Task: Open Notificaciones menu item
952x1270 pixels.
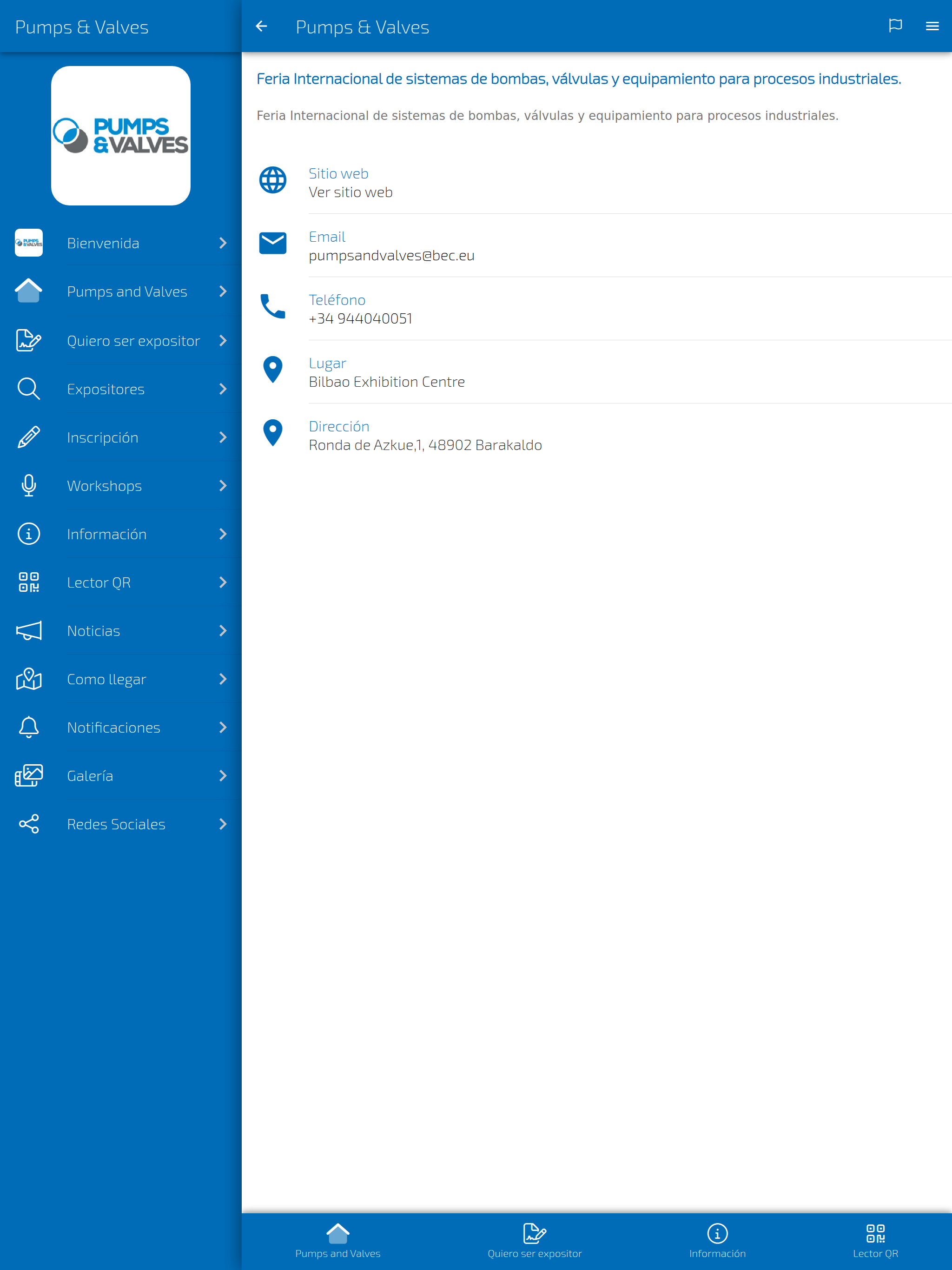Action: (x=120, y=727)
